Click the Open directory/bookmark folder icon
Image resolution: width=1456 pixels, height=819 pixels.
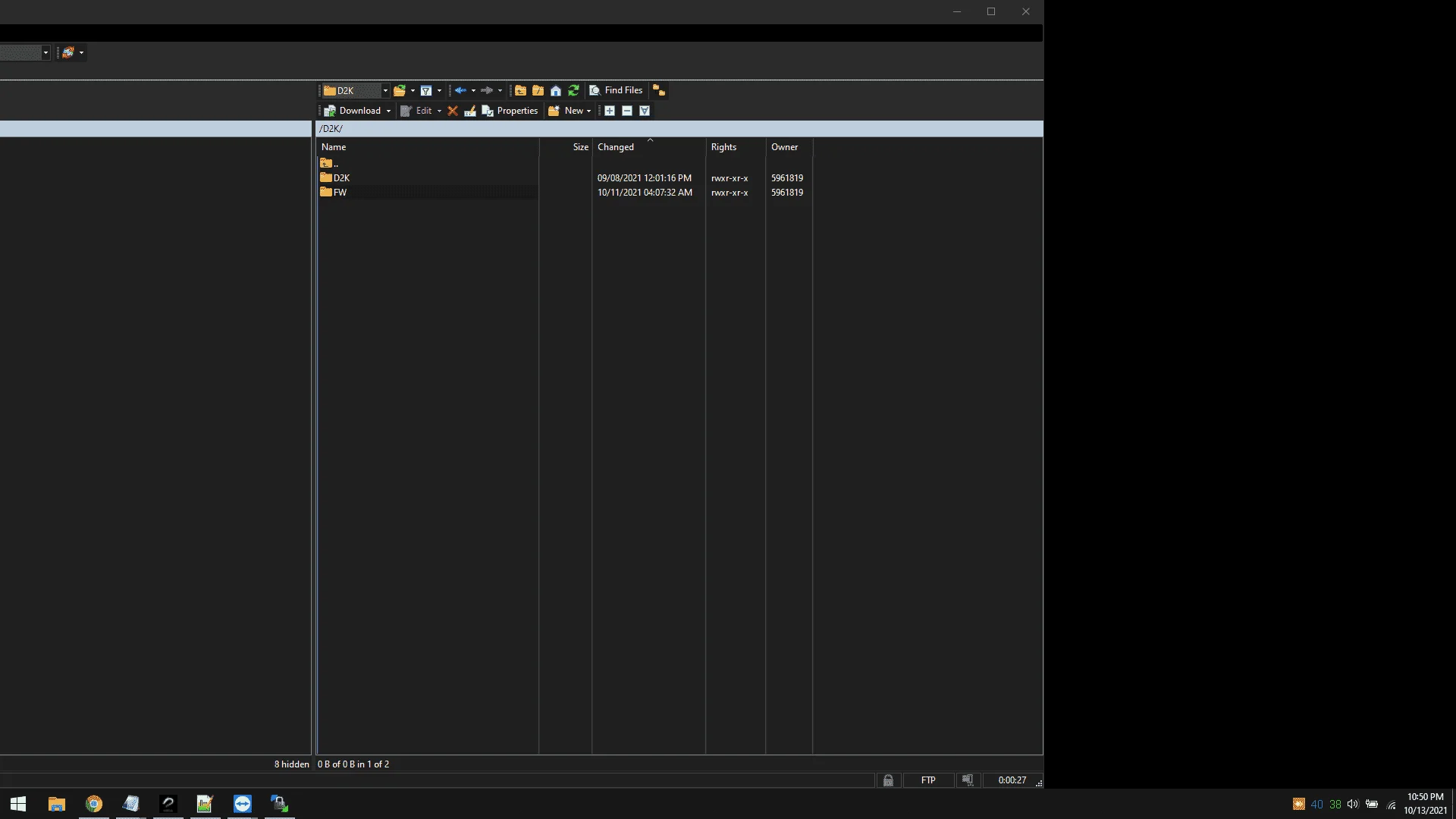tap(399, 91)
